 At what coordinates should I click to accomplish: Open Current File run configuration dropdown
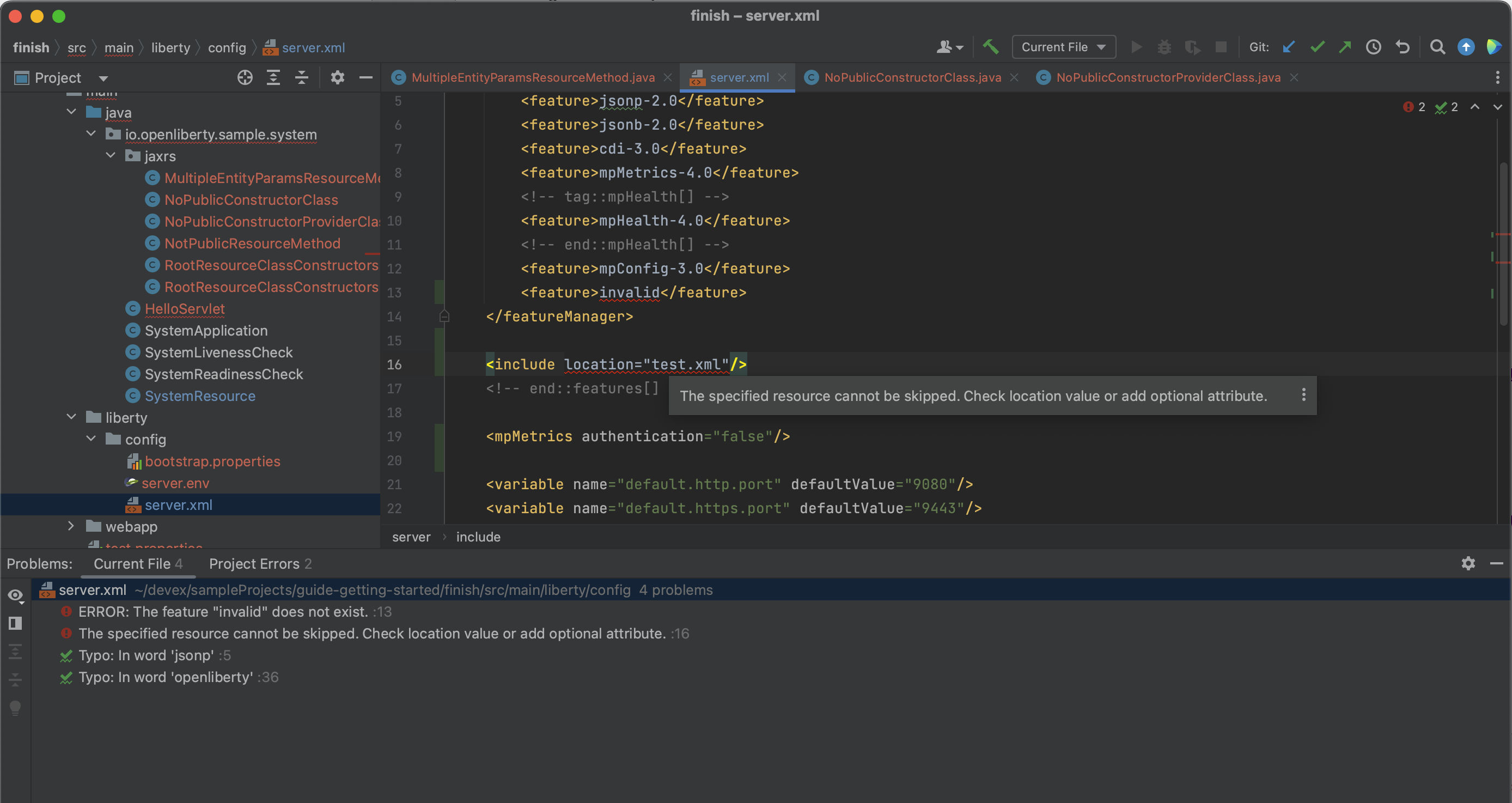(x=1063, y=47)
